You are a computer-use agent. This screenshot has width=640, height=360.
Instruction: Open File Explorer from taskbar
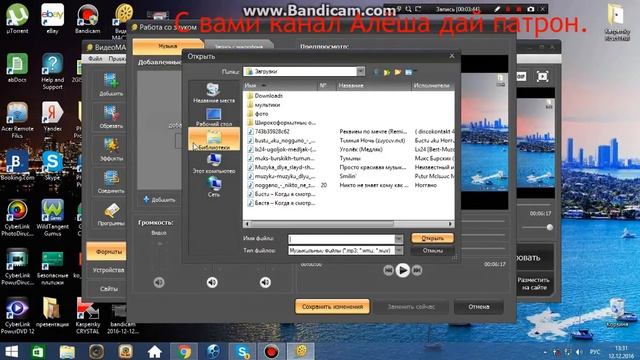pyautogui.click(x=67, y=351)
